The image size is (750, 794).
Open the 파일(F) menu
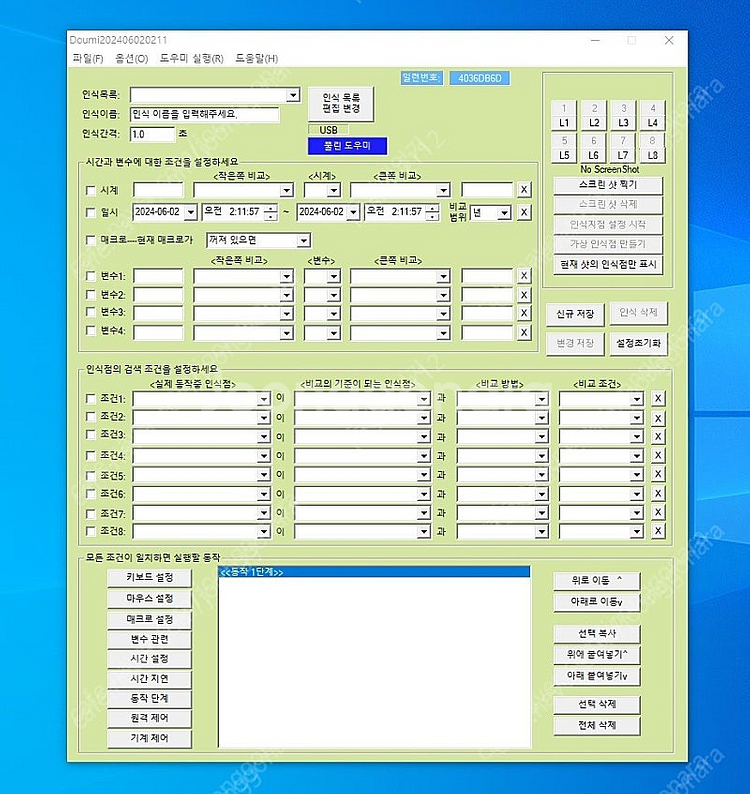point(87,58)
